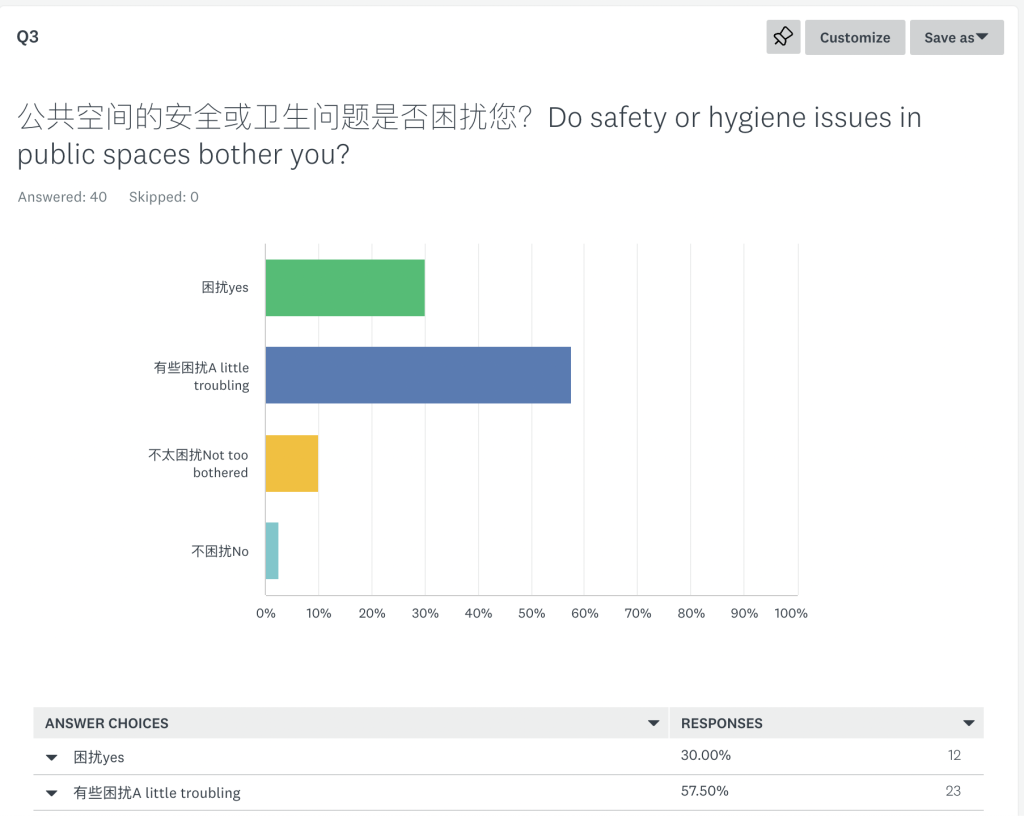Viewport: 1024px width, 816px height.
Task: Select the blue A little troubling bar
Action: (418, 375)
